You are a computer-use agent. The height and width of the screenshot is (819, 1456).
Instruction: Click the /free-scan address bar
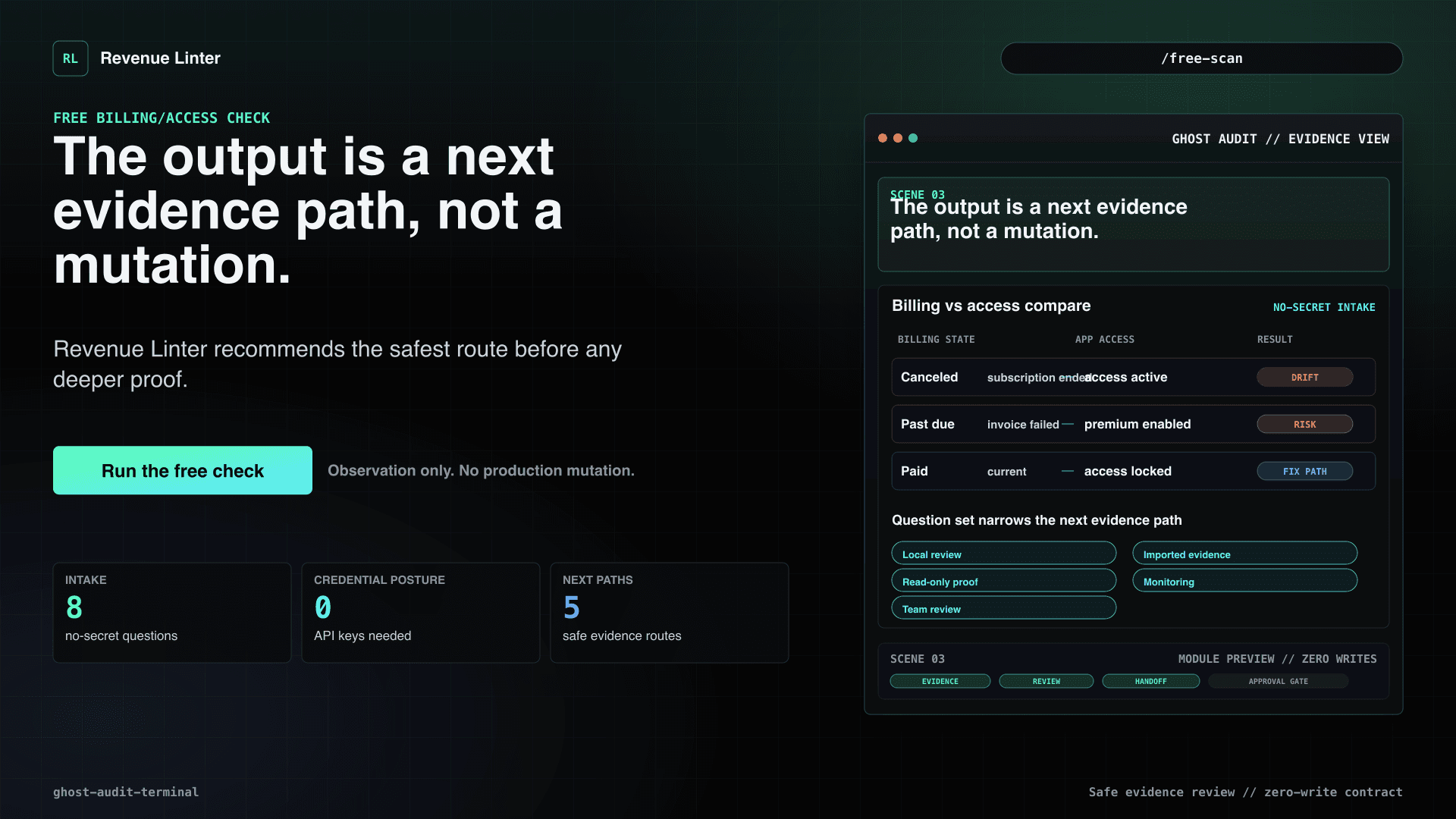click(1202, 58)
